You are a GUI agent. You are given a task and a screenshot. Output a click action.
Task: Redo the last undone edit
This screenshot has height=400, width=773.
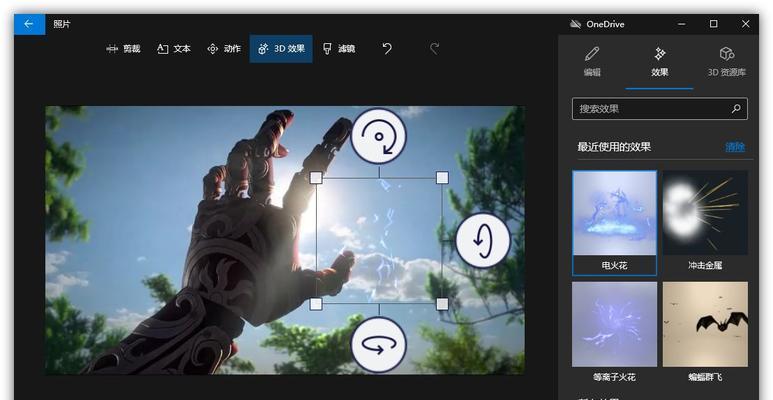434,49
